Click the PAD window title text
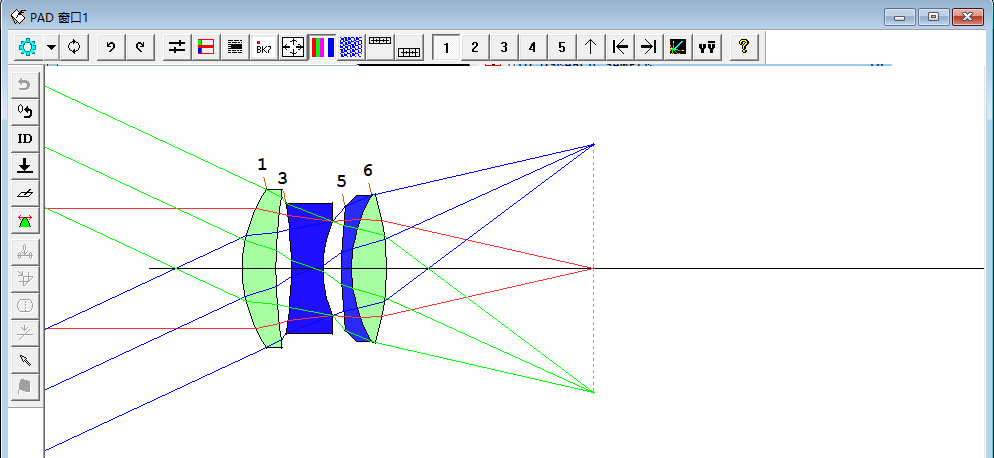The height and width of the screenshot is (458, 994). point(59,18)
